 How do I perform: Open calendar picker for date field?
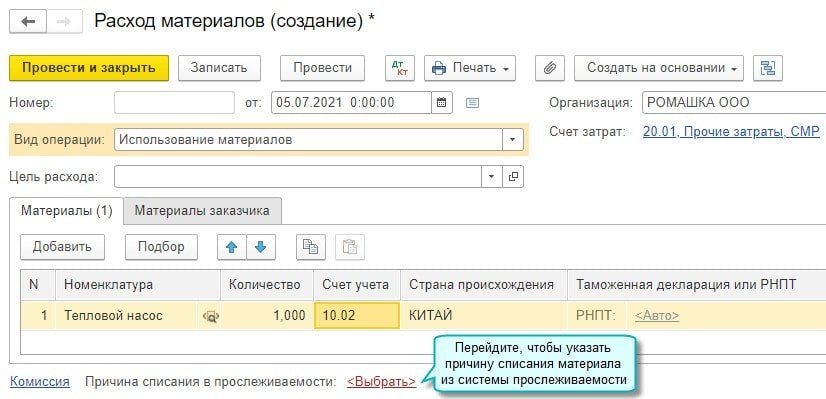[x=442, y=102]
